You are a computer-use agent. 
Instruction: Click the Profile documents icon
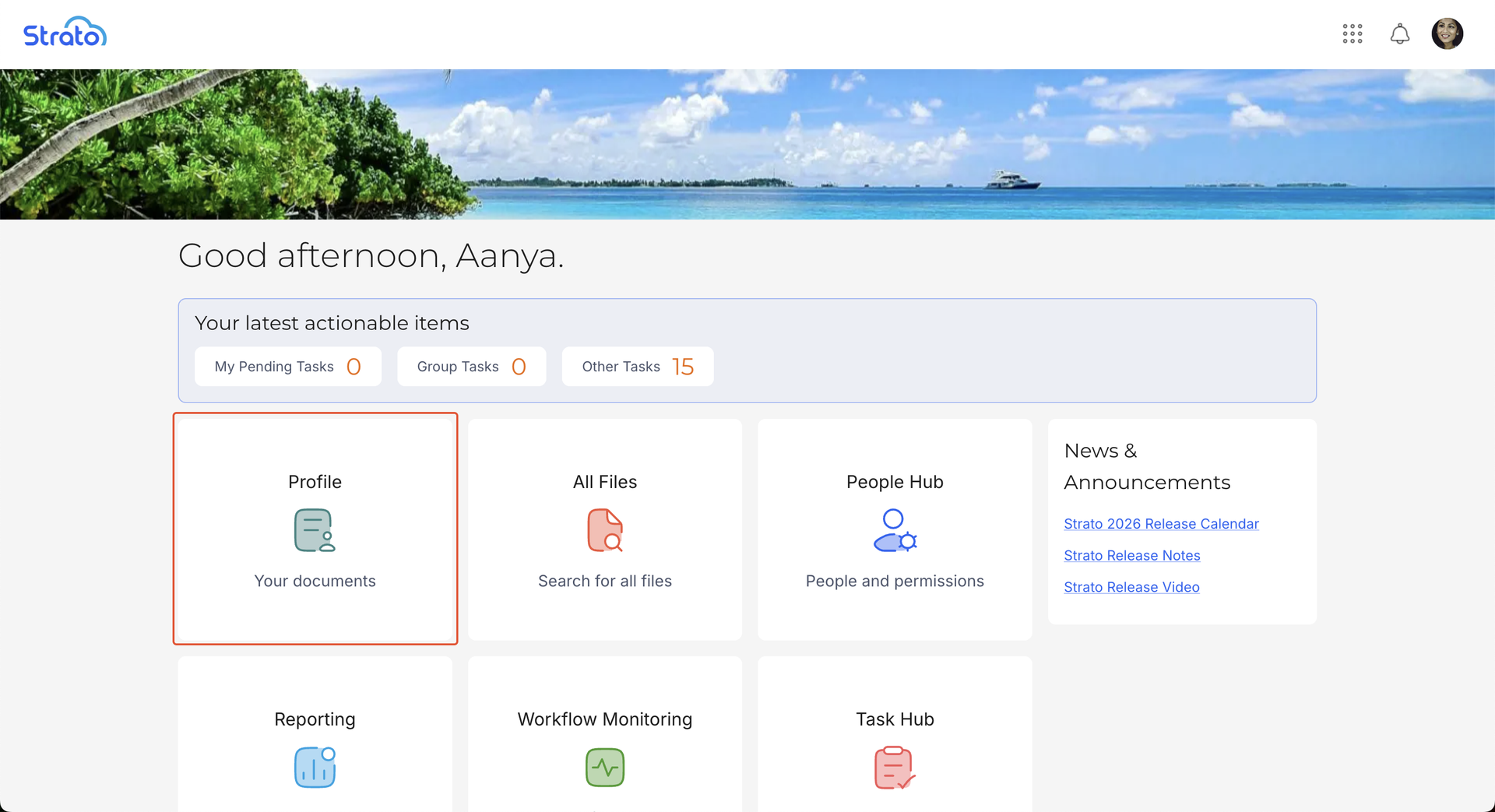315,530
